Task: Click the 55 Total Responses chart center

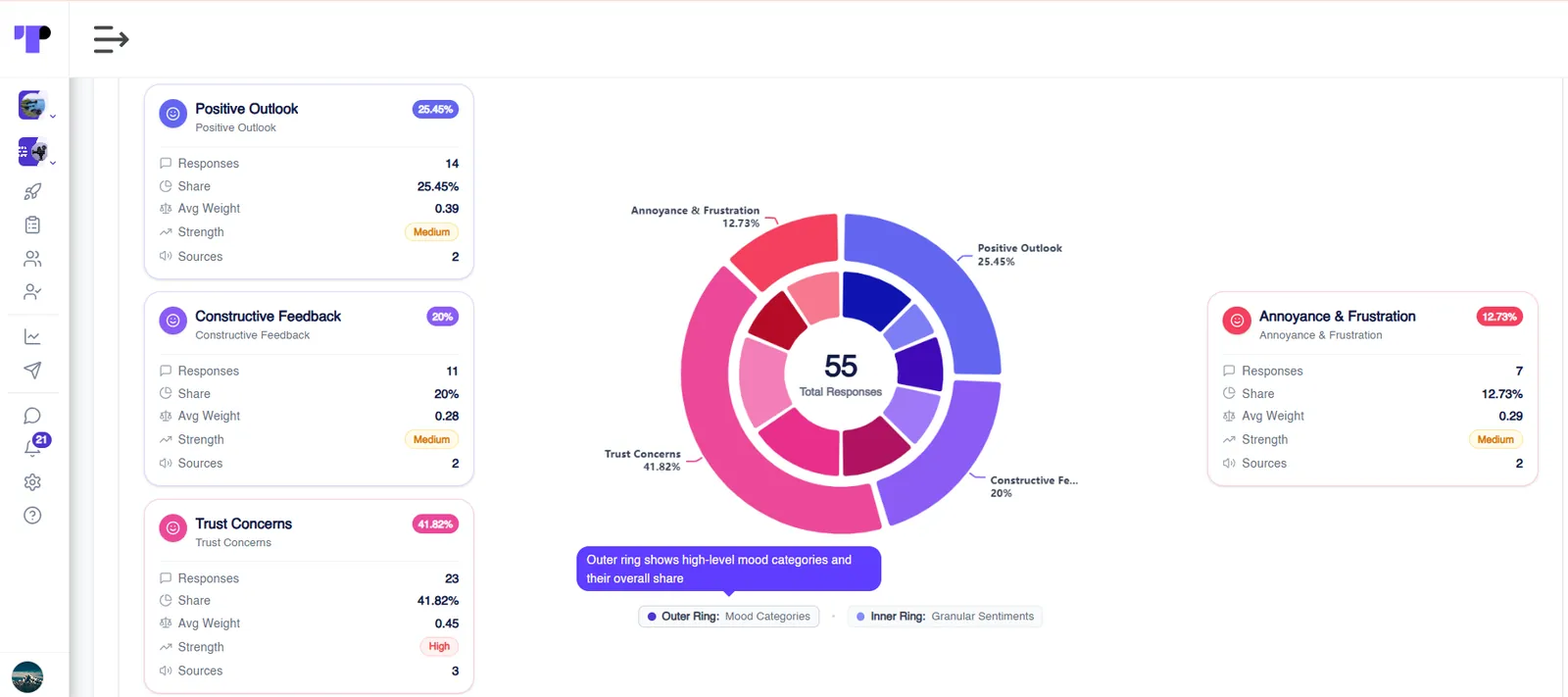Action: 841,374
